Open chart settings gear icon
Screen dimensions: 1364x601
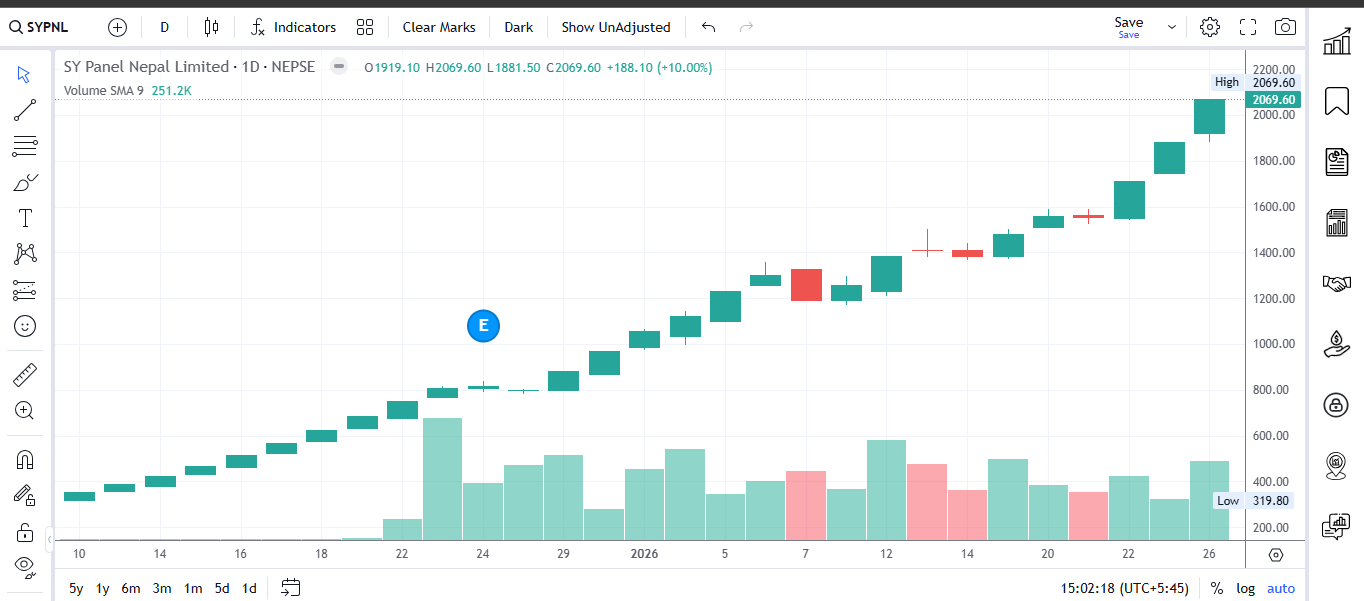[1210, 27]
